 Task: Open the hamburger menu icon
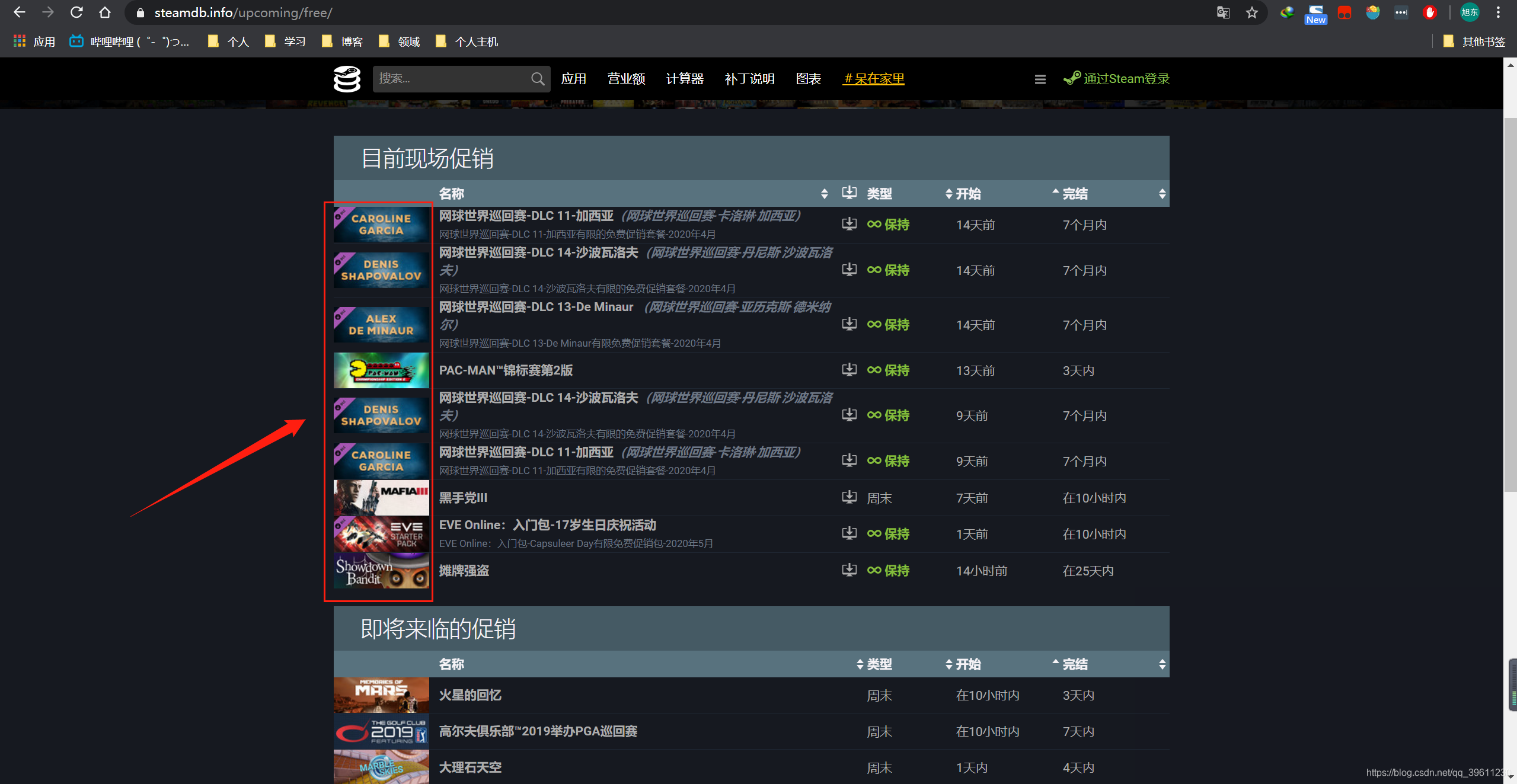pyautogui.click(x=1040, y=79)
